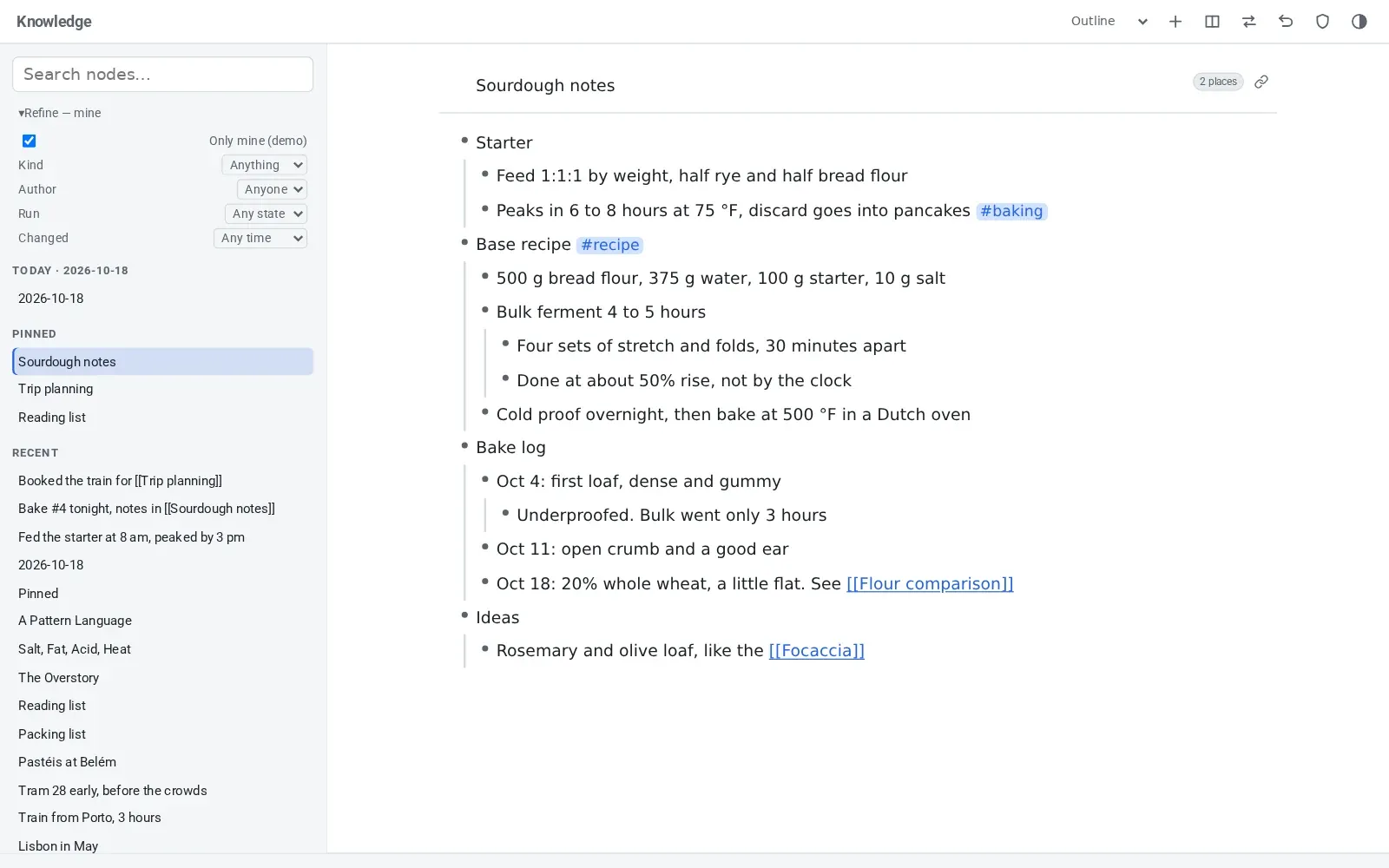Click the Knowledge app title
Viewport: 1389px width, 868px height.
54,22
